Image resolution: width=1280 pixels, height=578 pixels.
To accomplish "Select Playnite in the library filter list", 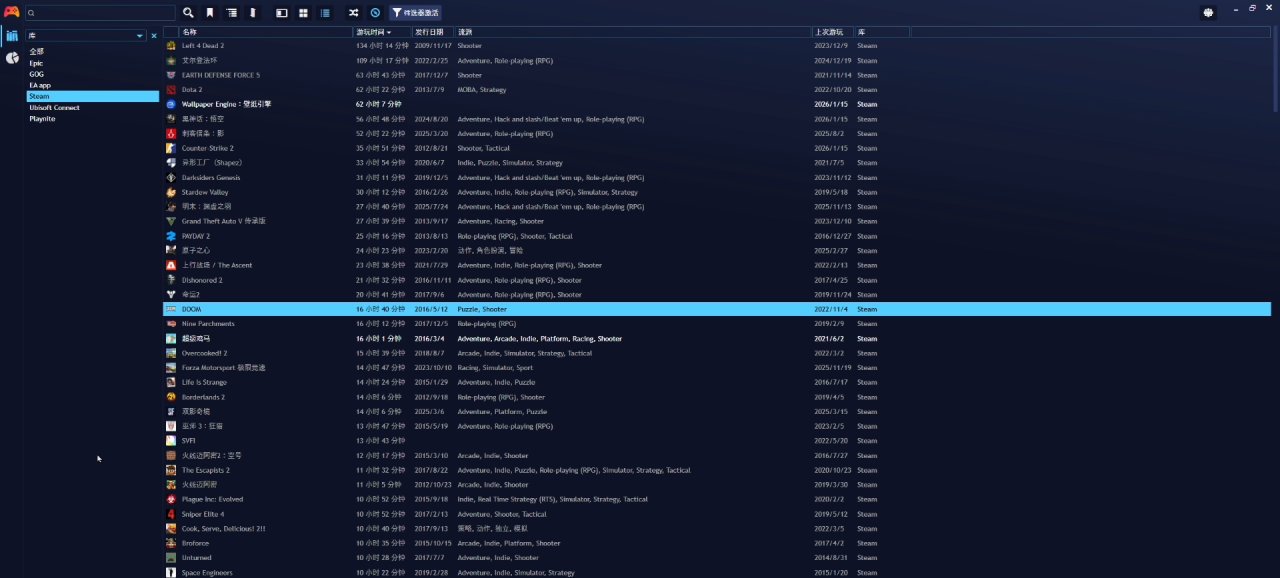I will tap(92, 118).
